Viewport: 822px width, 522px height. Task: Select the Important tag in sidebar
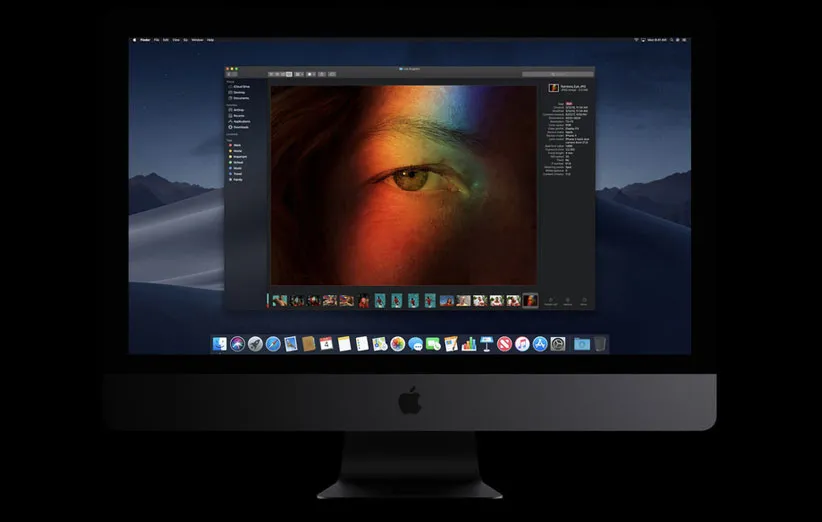coord(238,157)
